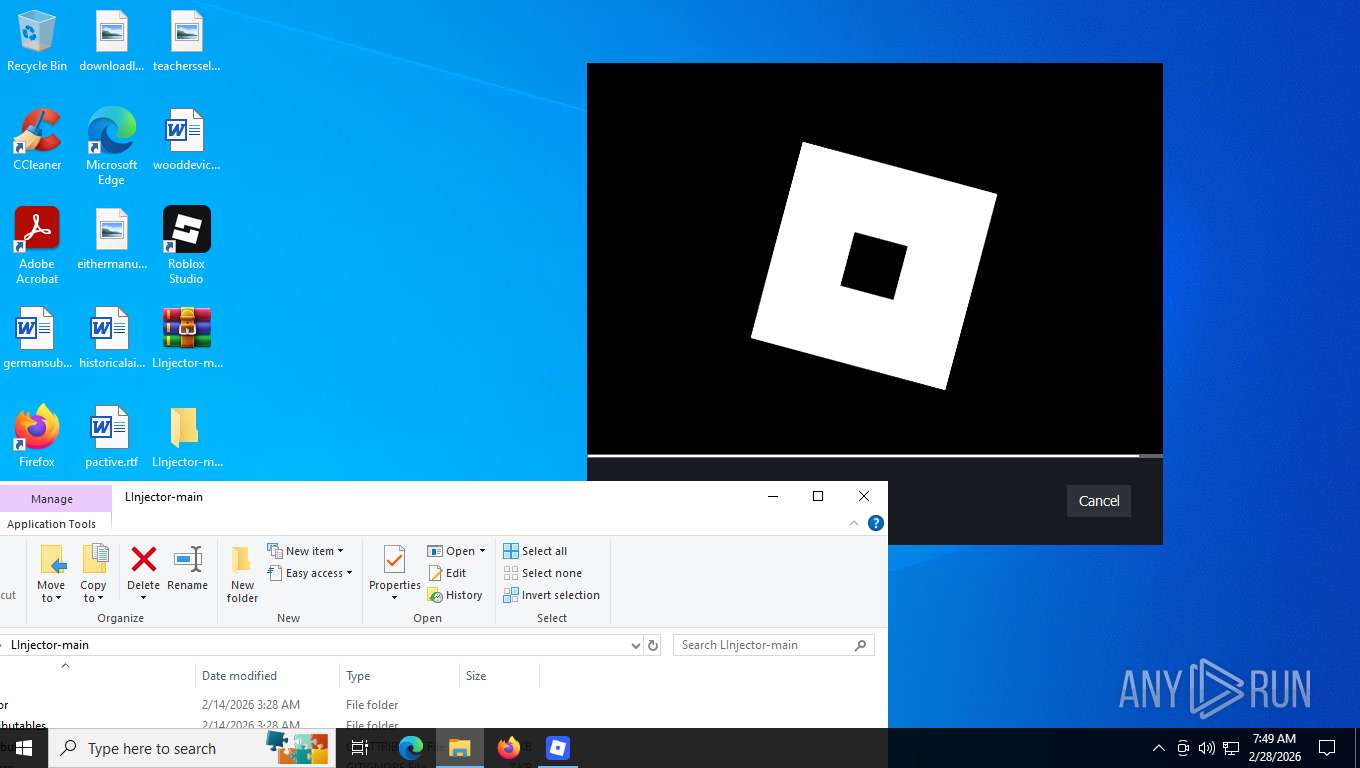Select the wooddevic... Word document
The width and height of the screenshot is (1360, 768).
pyautogui.click(x=186, y=140)
